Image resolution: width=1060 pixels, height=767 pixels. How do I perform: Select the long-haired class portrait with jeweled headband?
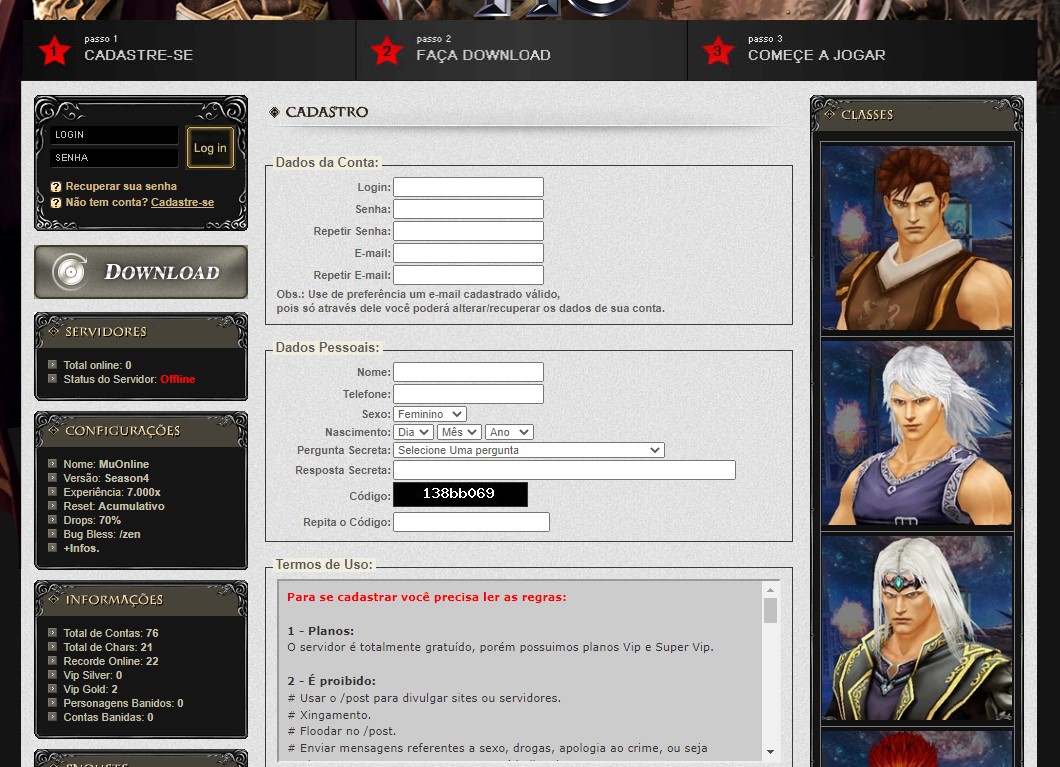[917, 628]
